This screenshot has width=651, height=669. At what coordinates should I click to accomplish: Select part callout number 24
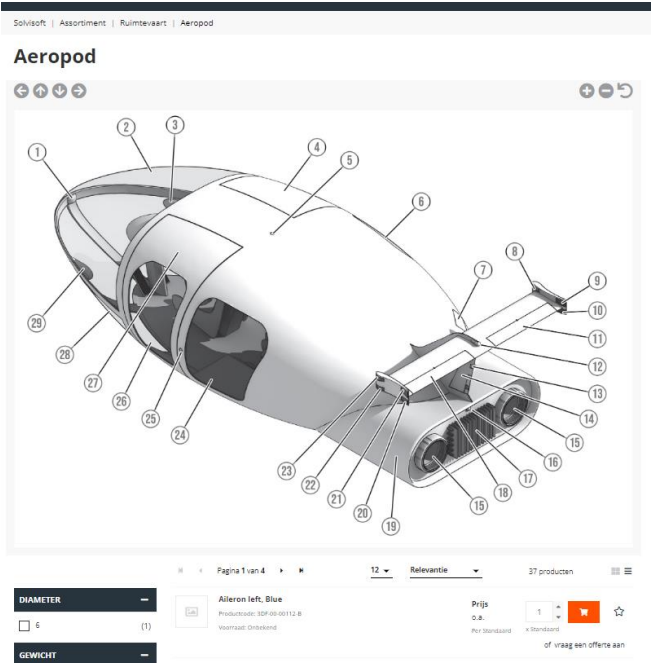(180, 435)
